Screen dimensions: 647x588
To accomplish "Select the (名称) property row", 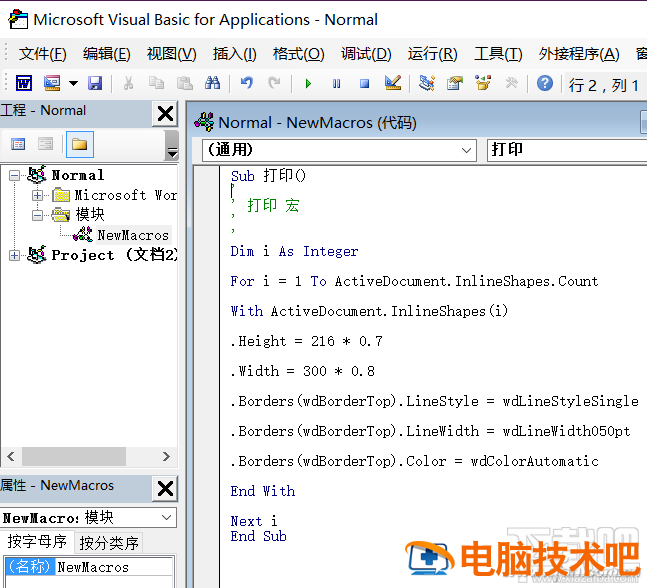I will 30,567.
